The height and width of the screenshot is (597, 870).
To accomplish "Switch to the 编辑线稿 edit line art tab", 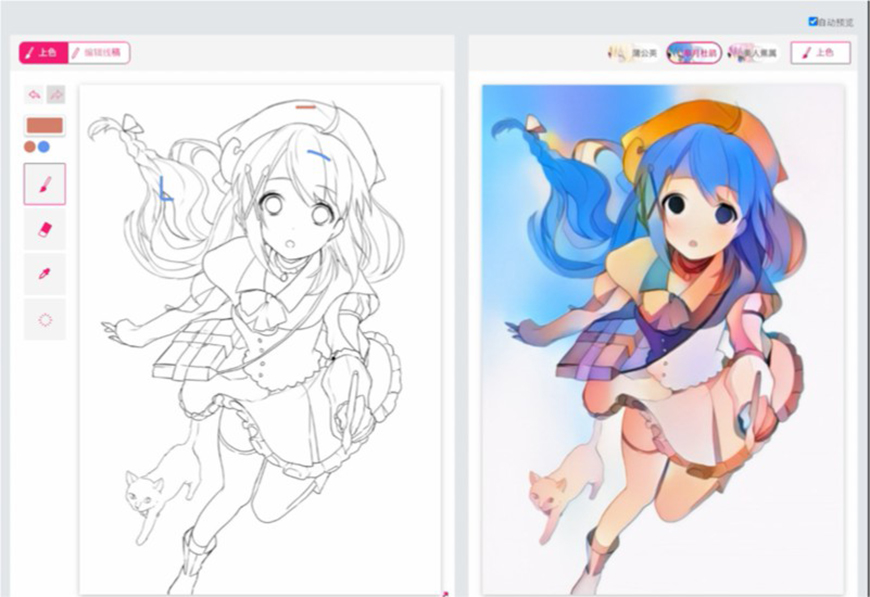I will tap(99, 53).
